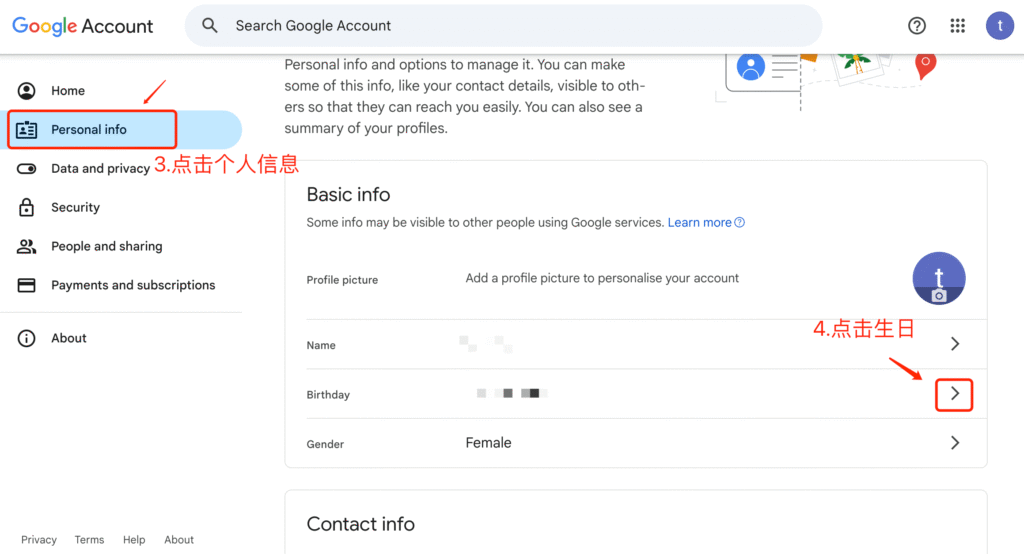The image size is (1024, 554).
Task: Focus the Search Google Account field
Action: pyautogui.click(x=504, y=25)
